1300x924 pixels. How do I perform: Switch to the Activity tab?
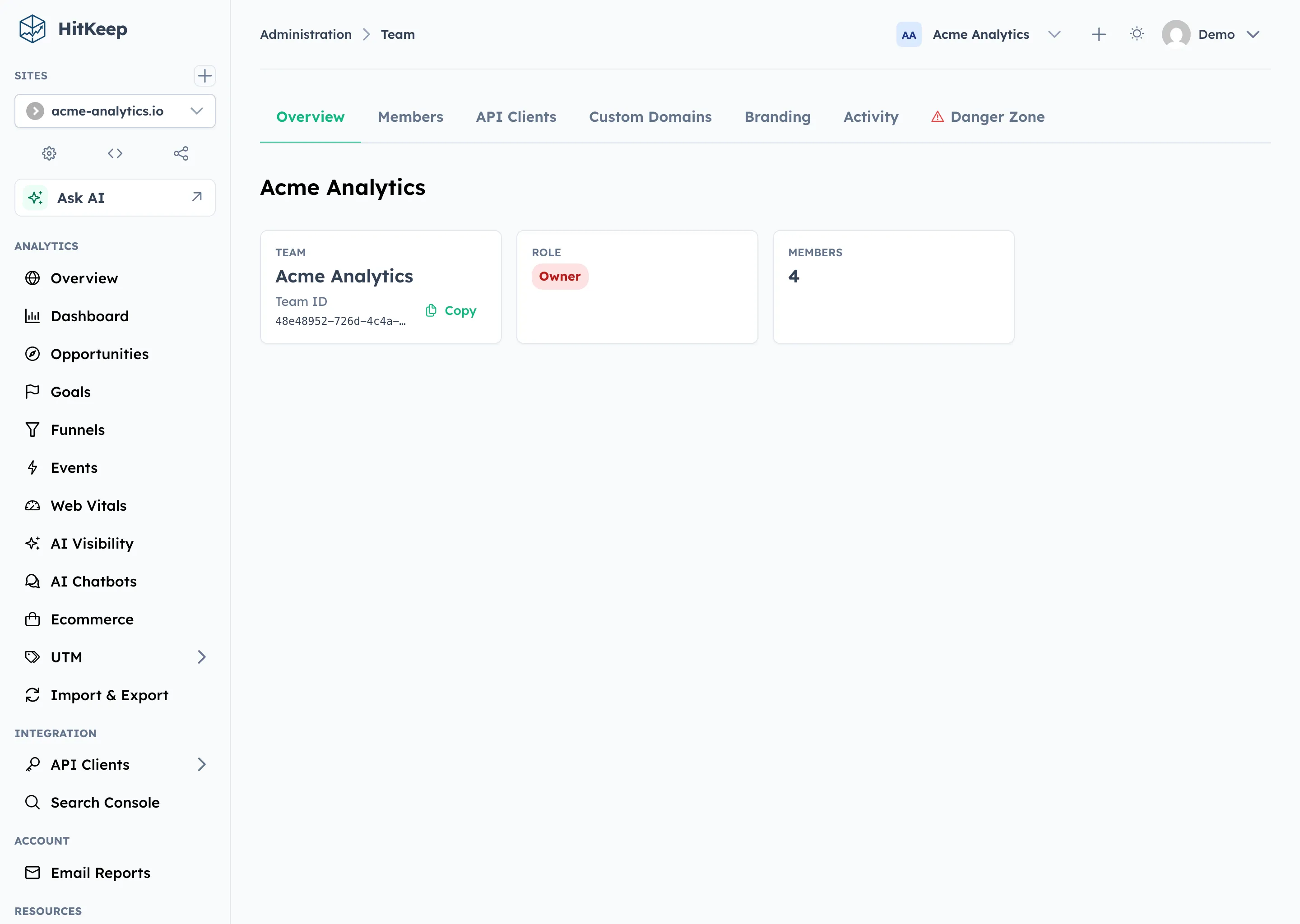871,117
